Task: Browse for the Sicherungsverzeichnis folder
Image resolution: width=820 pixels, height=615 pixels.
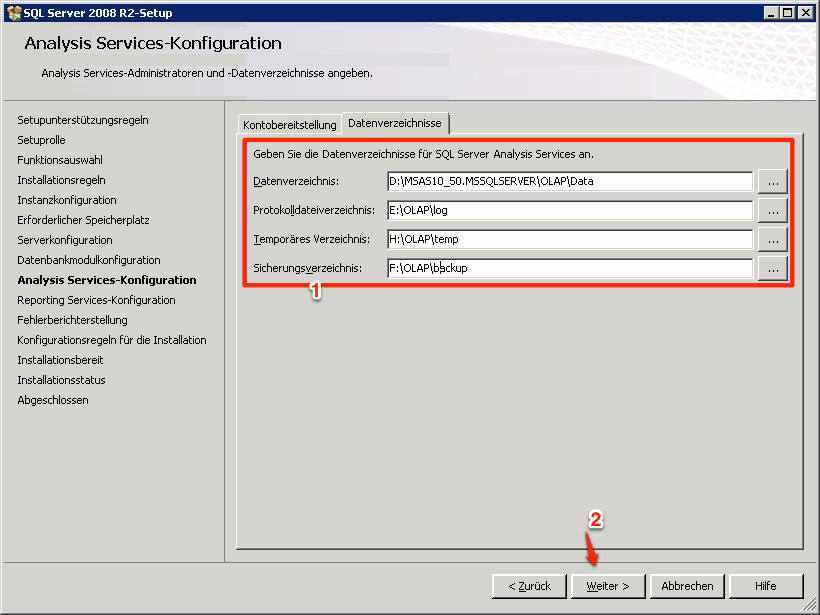Action: 772,268
